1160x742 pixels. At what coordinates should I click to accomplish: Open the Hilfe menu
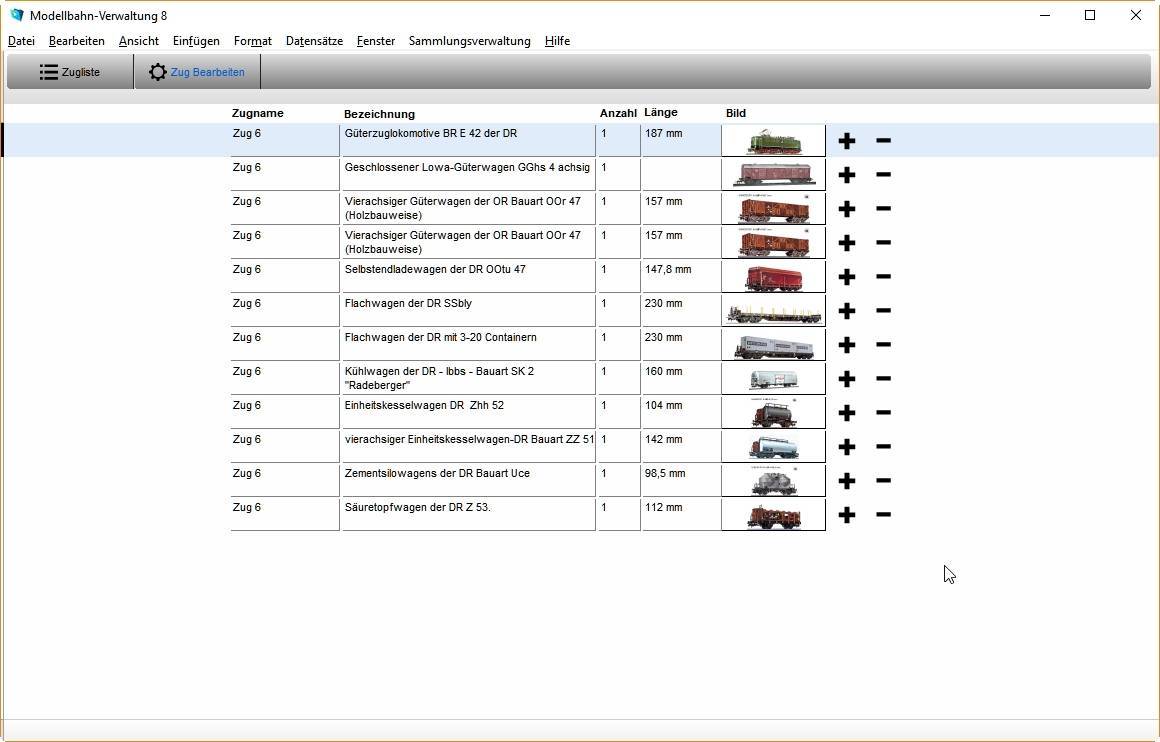coord(557,41)
